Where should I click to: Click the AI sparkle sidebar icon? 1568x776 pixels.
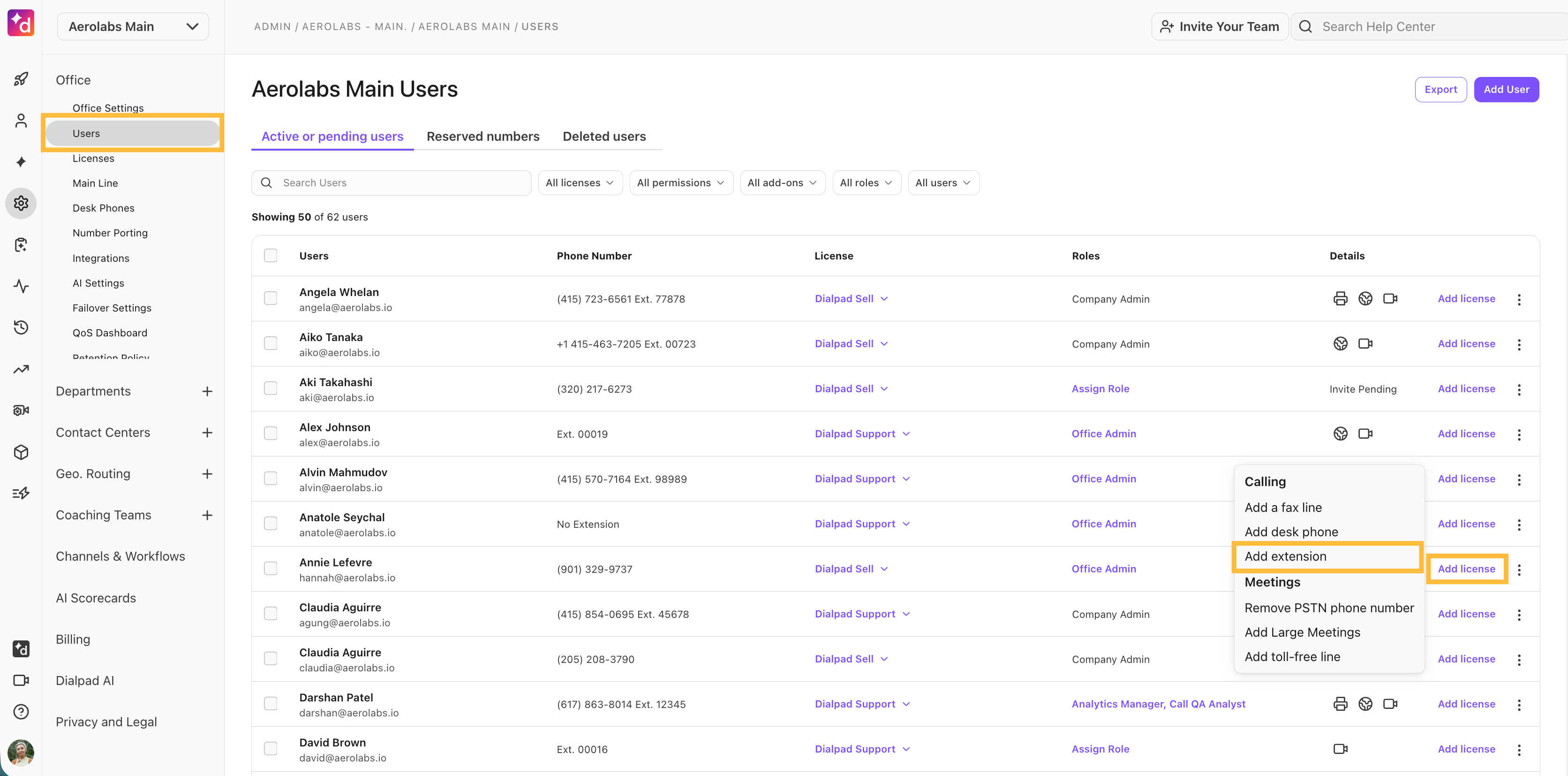[21, 162]
